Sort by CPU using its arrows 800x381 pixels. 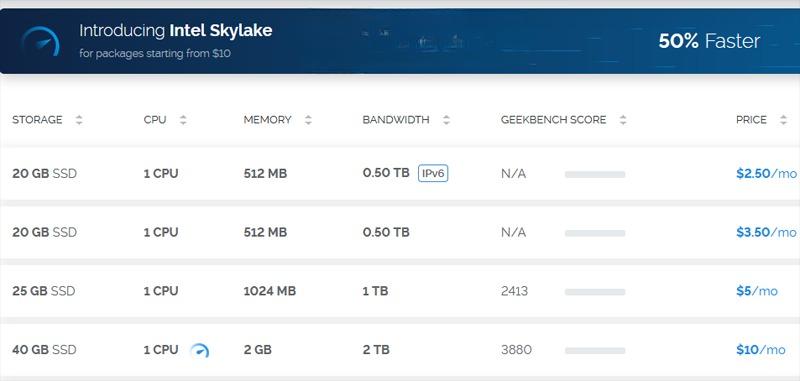click(x=183, y=120)
